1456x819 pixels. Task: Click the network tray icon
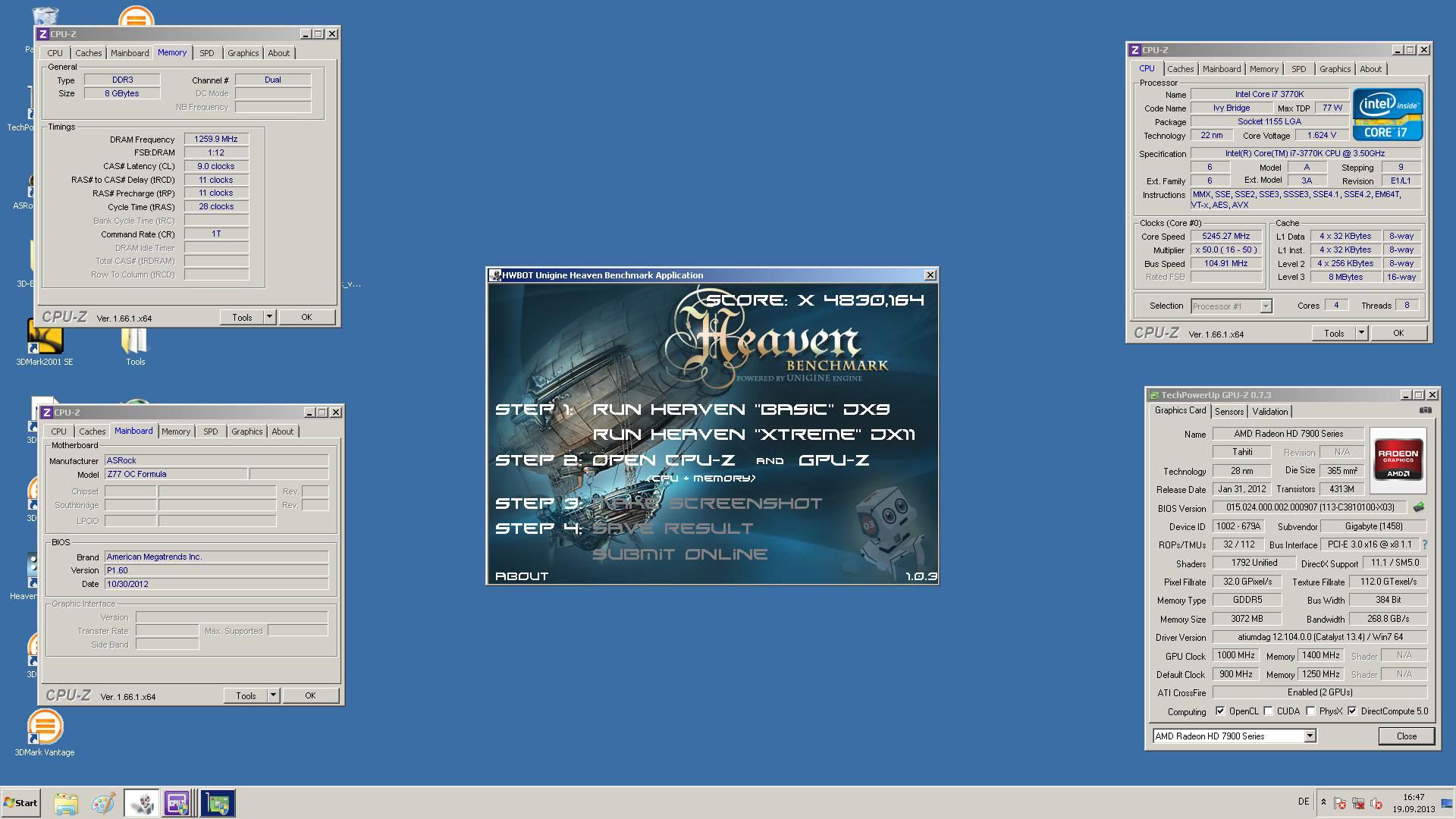click(1358, 803)
